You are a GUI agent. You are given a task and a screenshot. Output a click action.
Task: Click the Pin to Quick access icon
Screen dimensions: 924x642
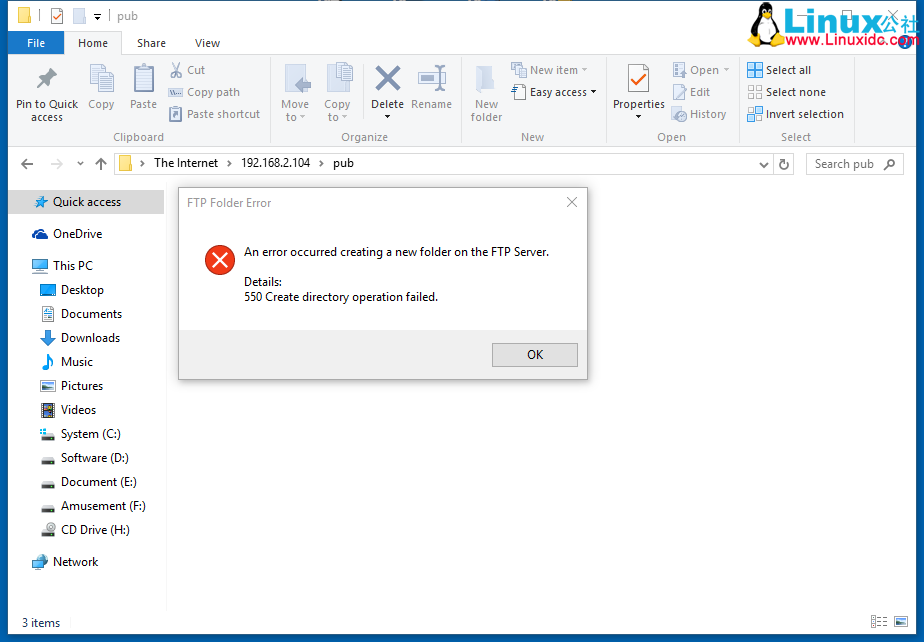point(46,79)
